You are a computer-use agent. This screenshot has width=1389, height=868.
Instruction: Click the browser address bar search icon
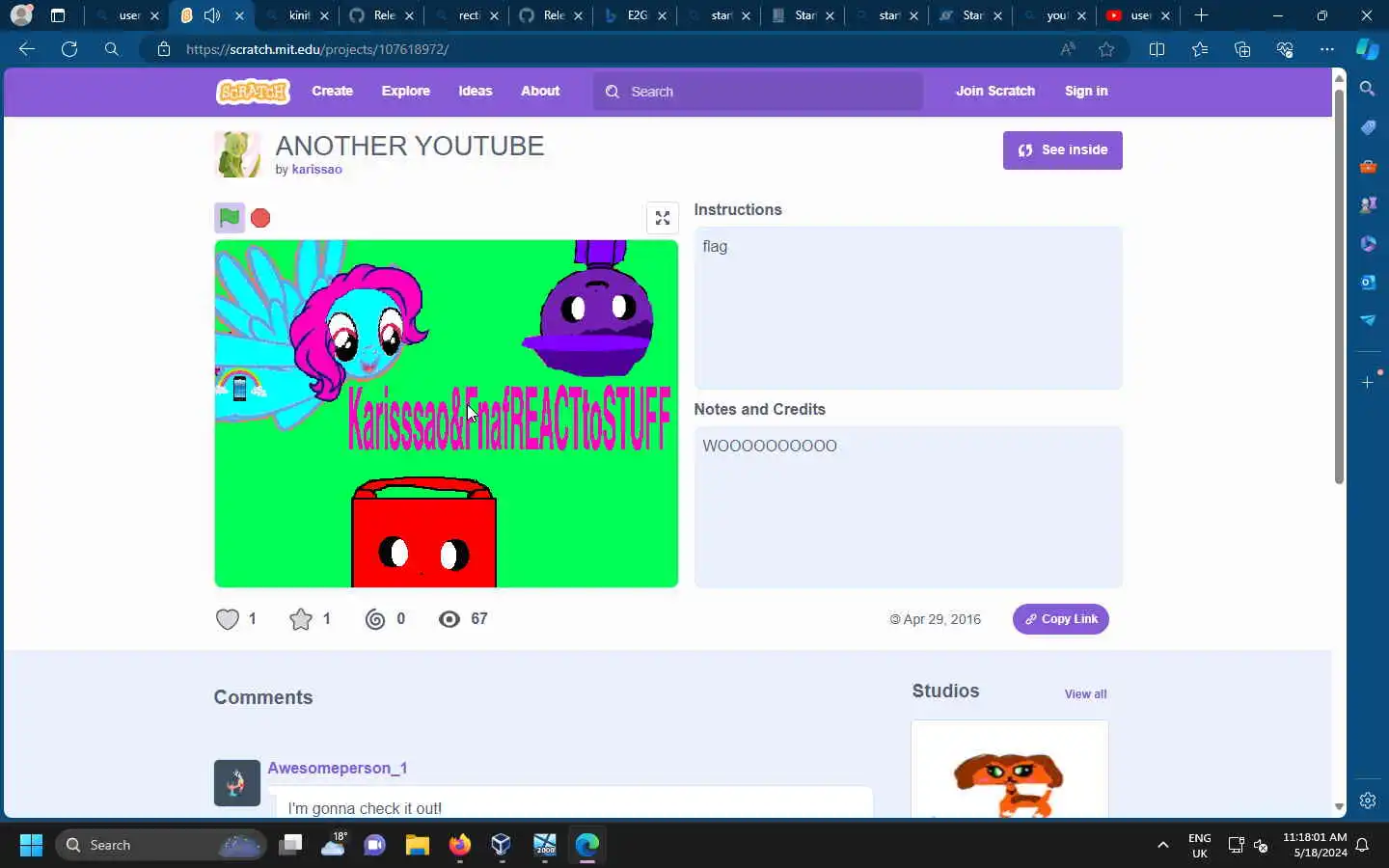click(112, 49)
